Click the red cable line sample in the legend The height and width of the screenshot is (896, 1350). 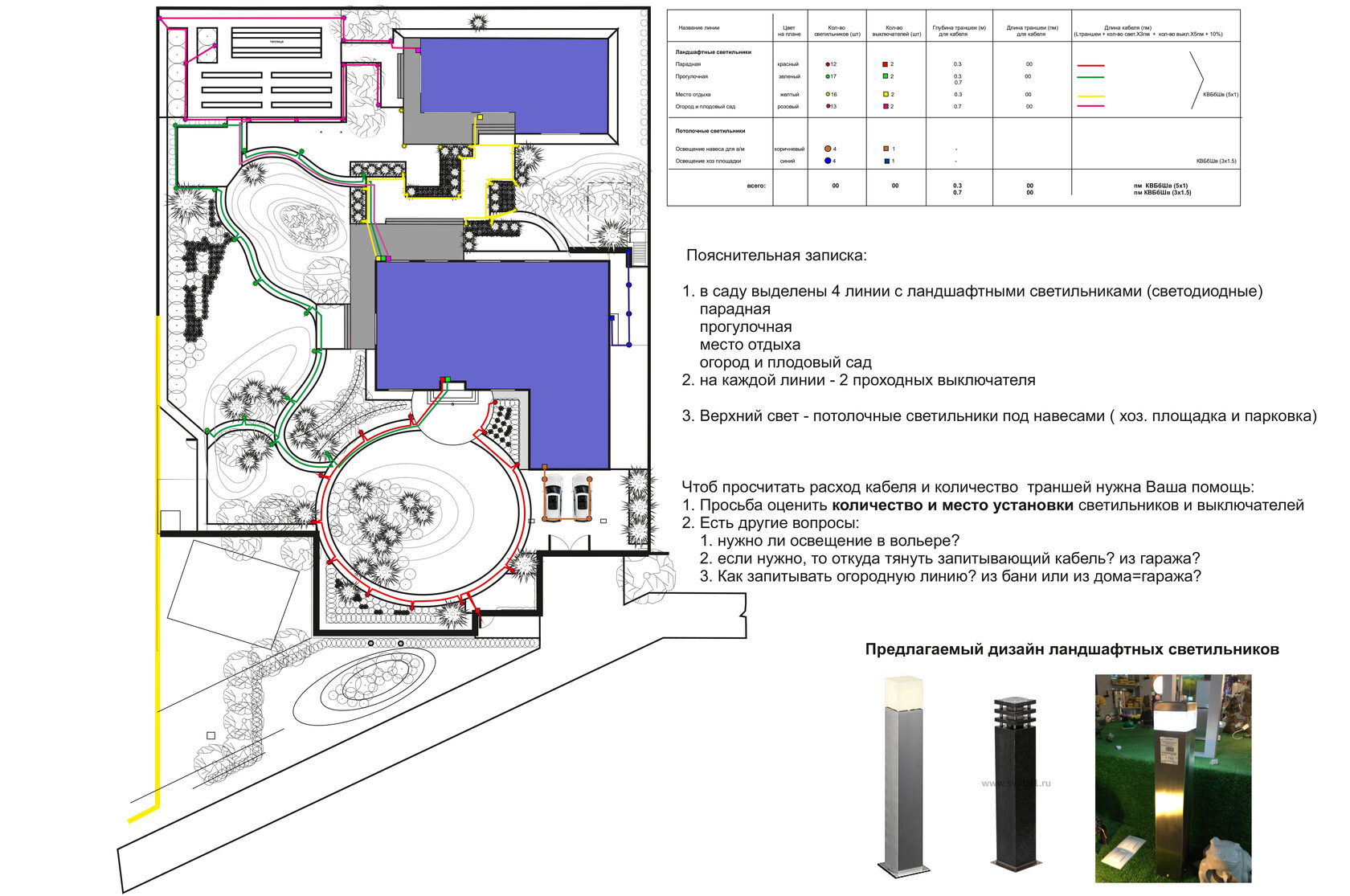[x=1090, y=65]
